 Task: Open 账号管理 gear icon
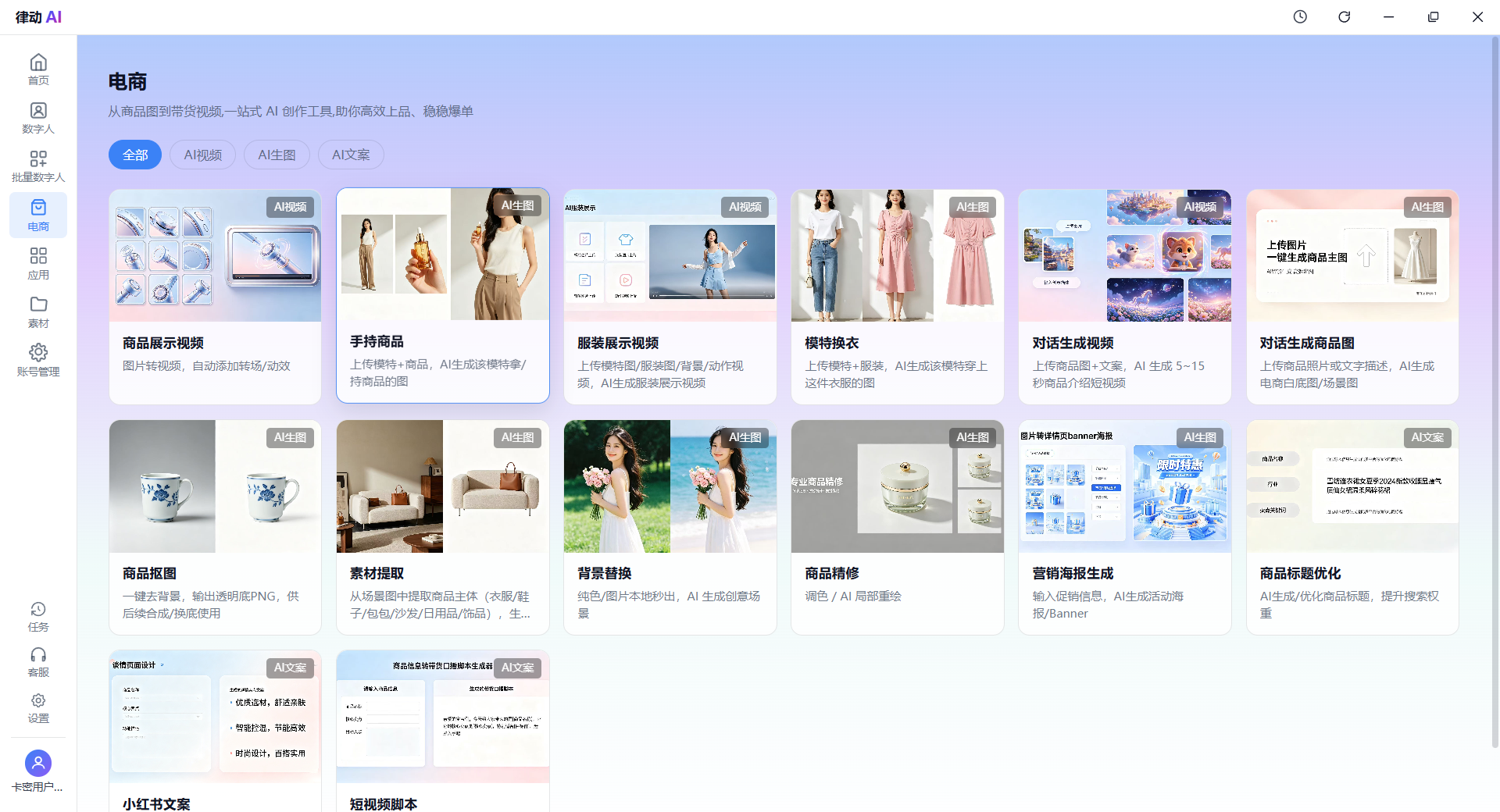click(38, 353)
